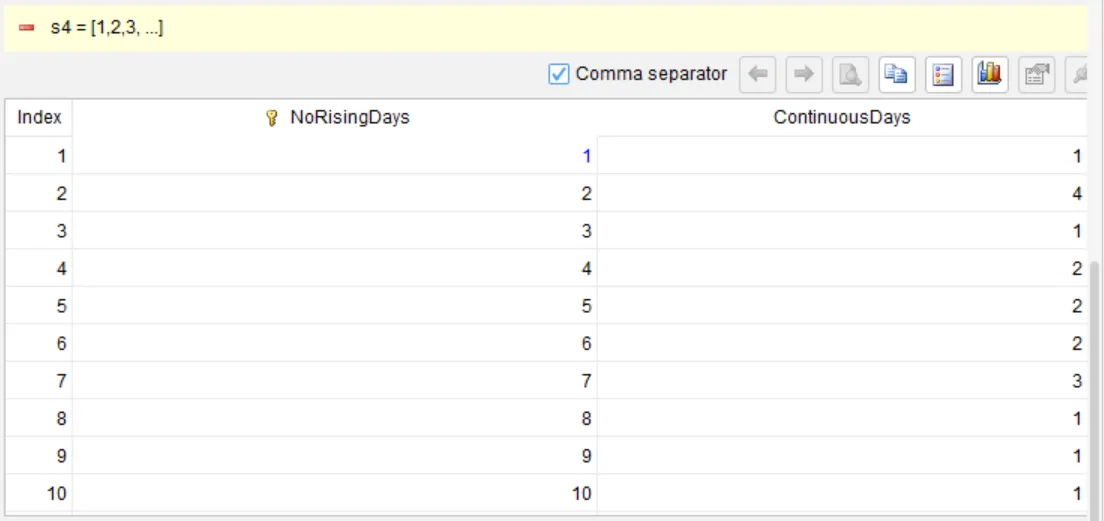This screenshot has height=521, width=1104.
Task: Click the back arrow toolbar button
Action: (758, 74)
